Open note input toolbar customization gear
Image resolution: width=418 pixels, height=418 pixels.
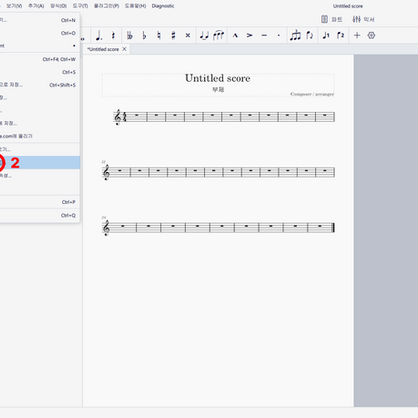pyautogui.click(x=371, y=35)
